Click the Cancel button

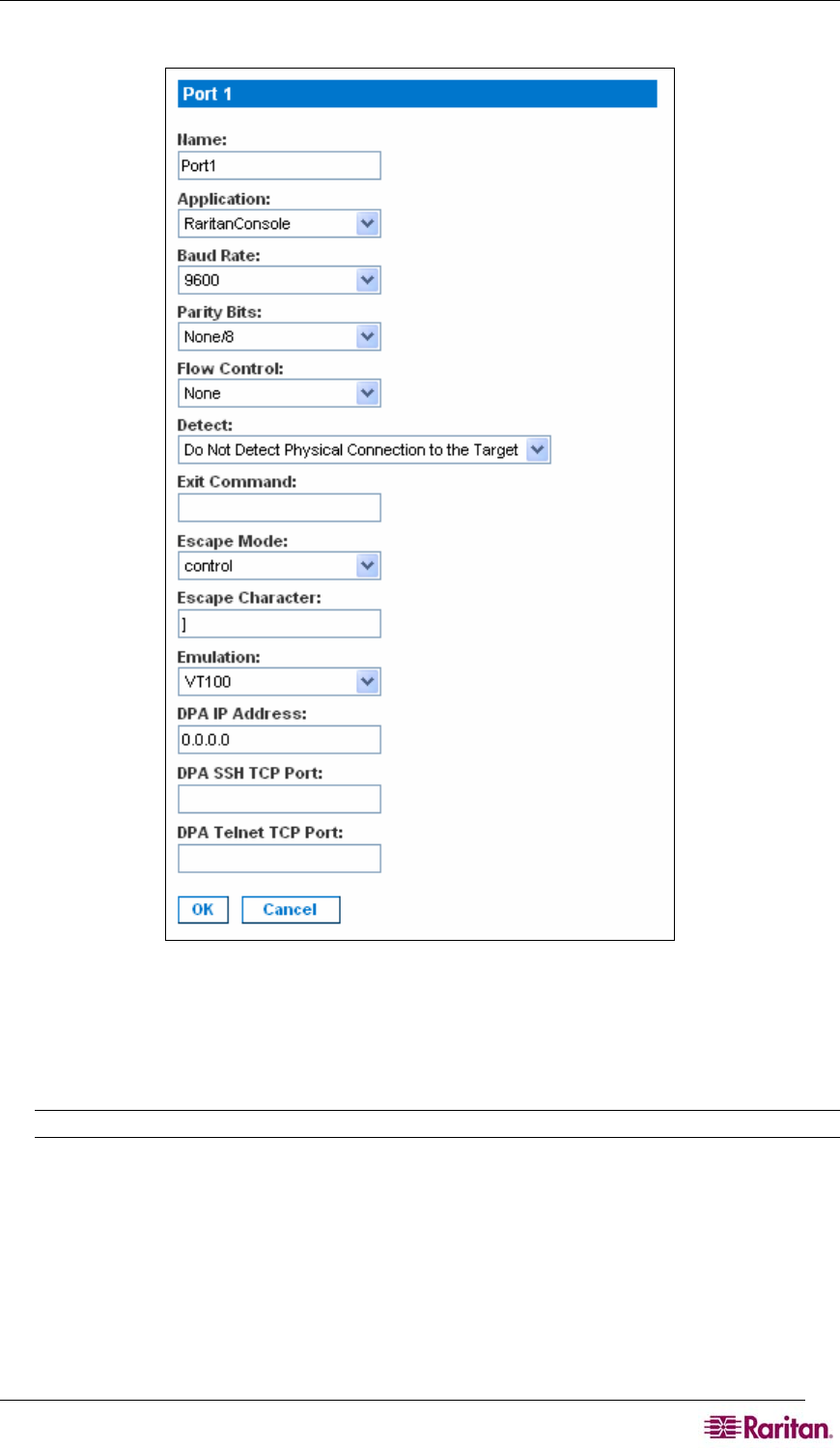click(x=290, y=910)
